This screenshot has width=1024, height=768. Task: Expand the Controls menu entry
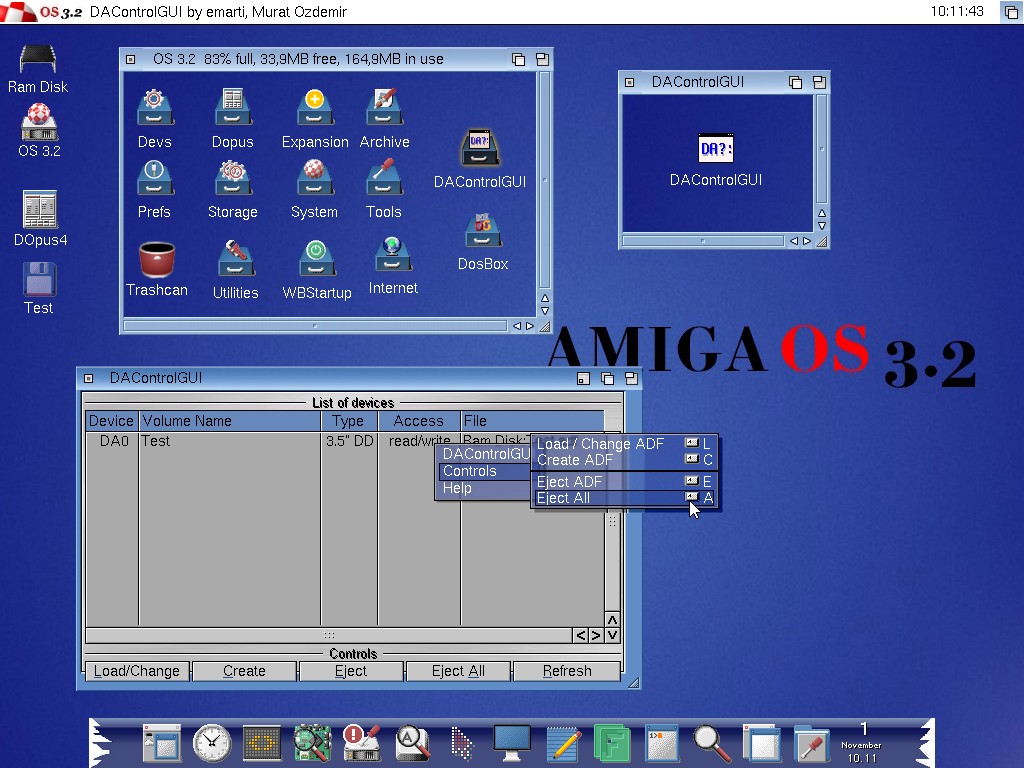[470, 471]
